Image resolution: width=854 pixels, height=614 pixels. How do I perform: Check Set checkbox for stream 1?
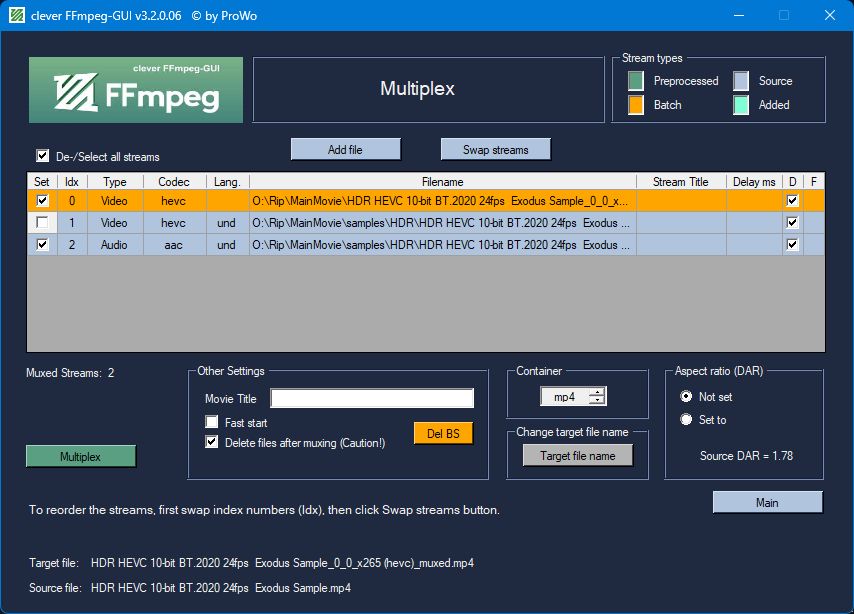[x=42, y=222]
